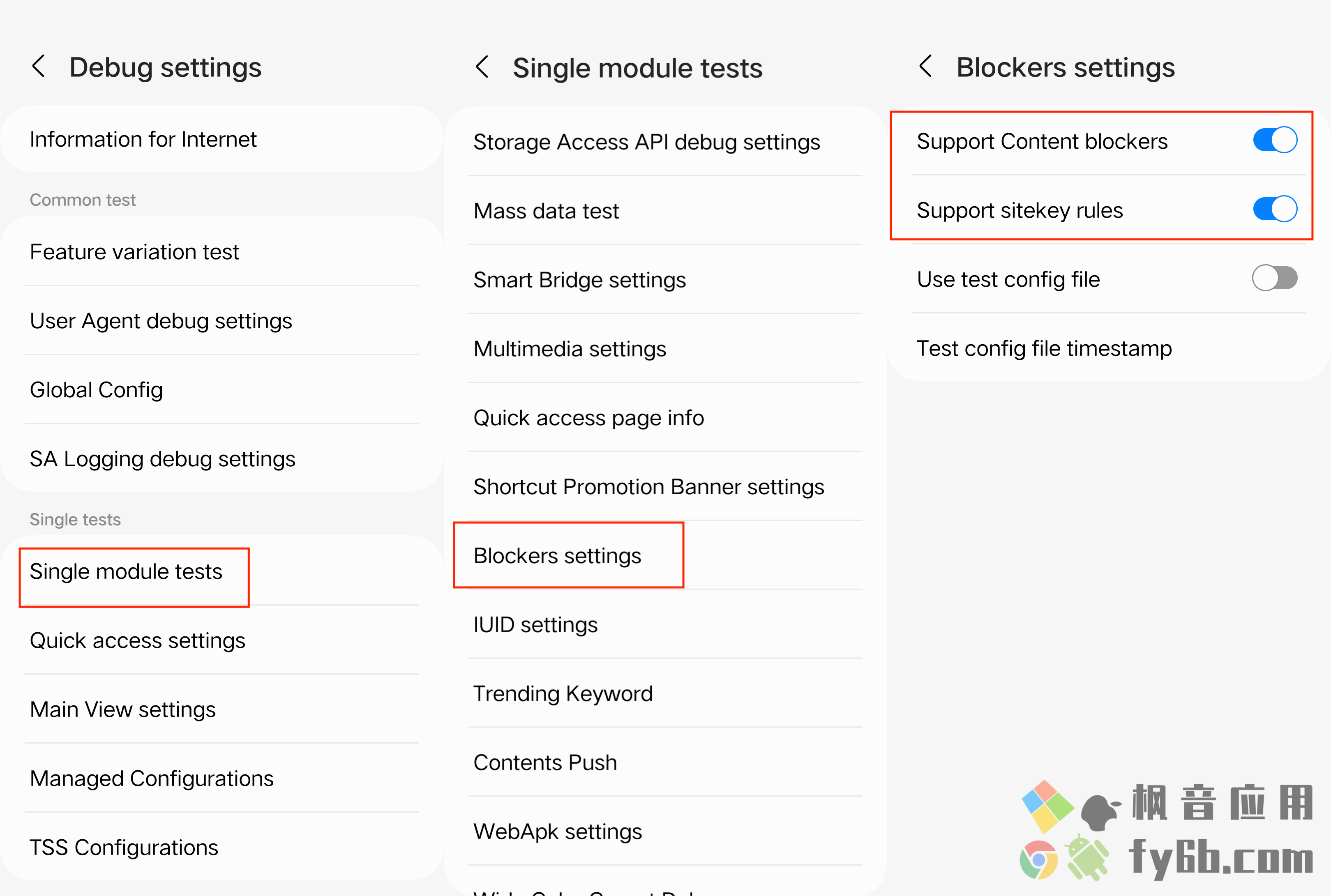Viewport: 1331px width, 896px height.
Task: Disable Support Content blockers toggle
Action: click(1274, 140)
